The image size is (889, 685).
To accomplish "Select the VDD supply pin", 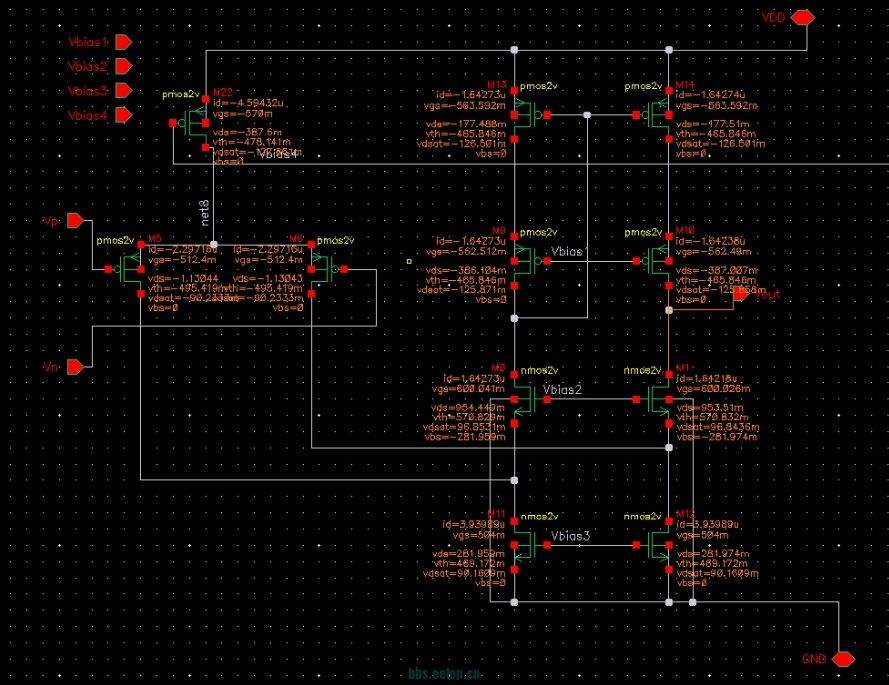I will pyautogui.click(x=803, y=18).
